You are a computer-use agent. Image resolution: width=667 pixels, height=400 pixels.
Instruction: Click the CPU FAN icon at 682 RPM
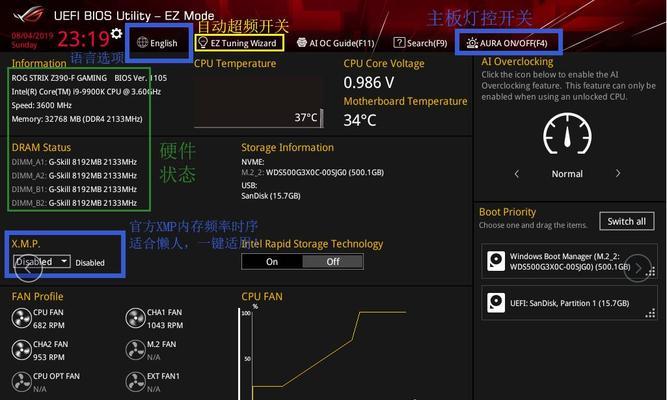point(21,318)
